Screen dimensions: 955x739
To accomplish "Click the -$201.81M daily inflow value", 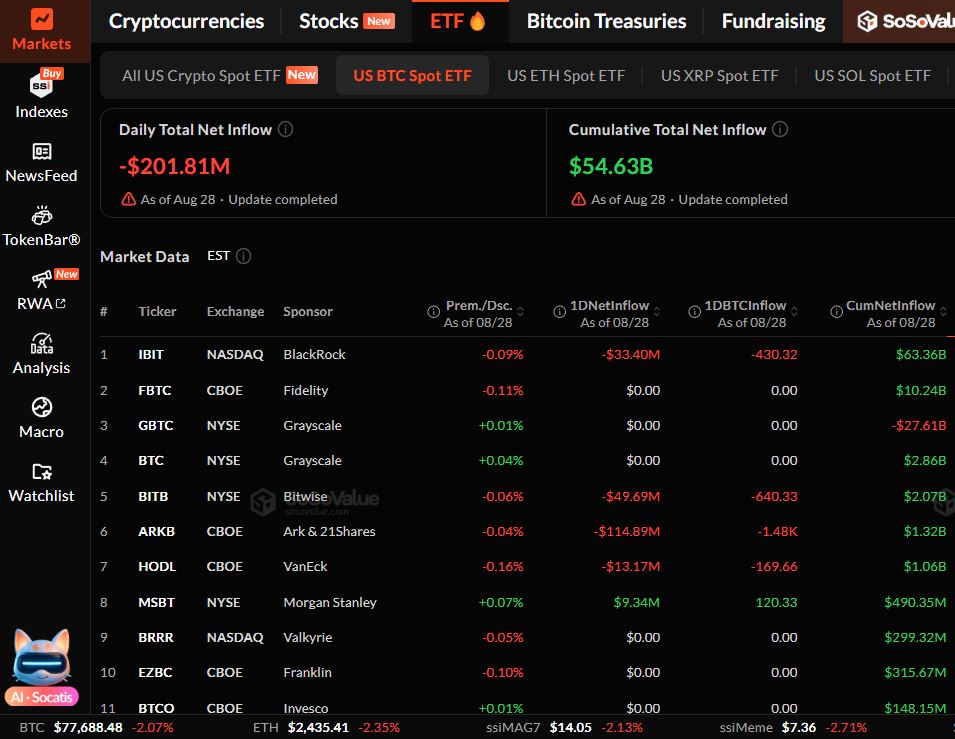I will [x=175, y=166].
